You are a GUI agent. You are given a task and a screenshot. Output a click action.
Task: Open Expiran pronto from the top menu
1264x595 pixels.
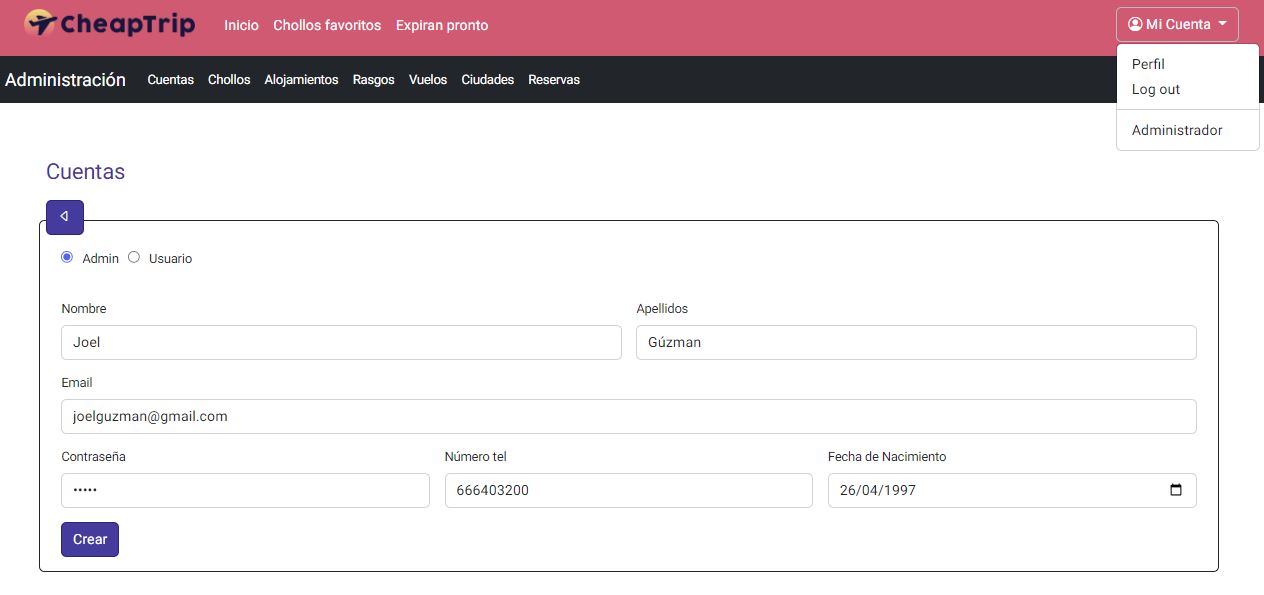click(441, 25)
